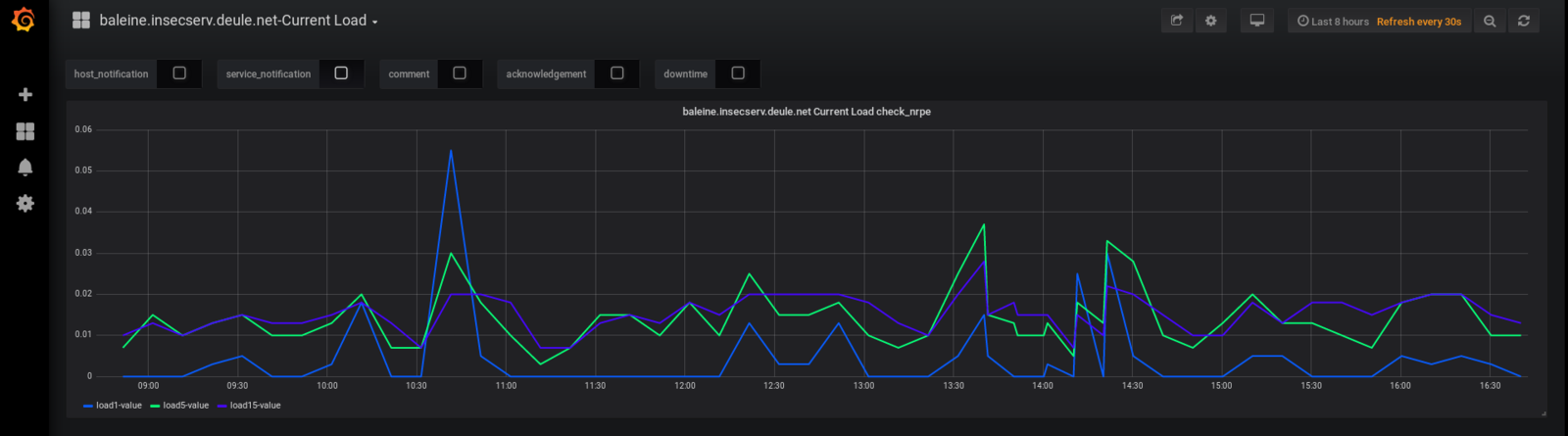Screen dimensions: 1568x436
Task: Open panel menu from Current Load check_nrpe title
Action: tap(806, 112)
